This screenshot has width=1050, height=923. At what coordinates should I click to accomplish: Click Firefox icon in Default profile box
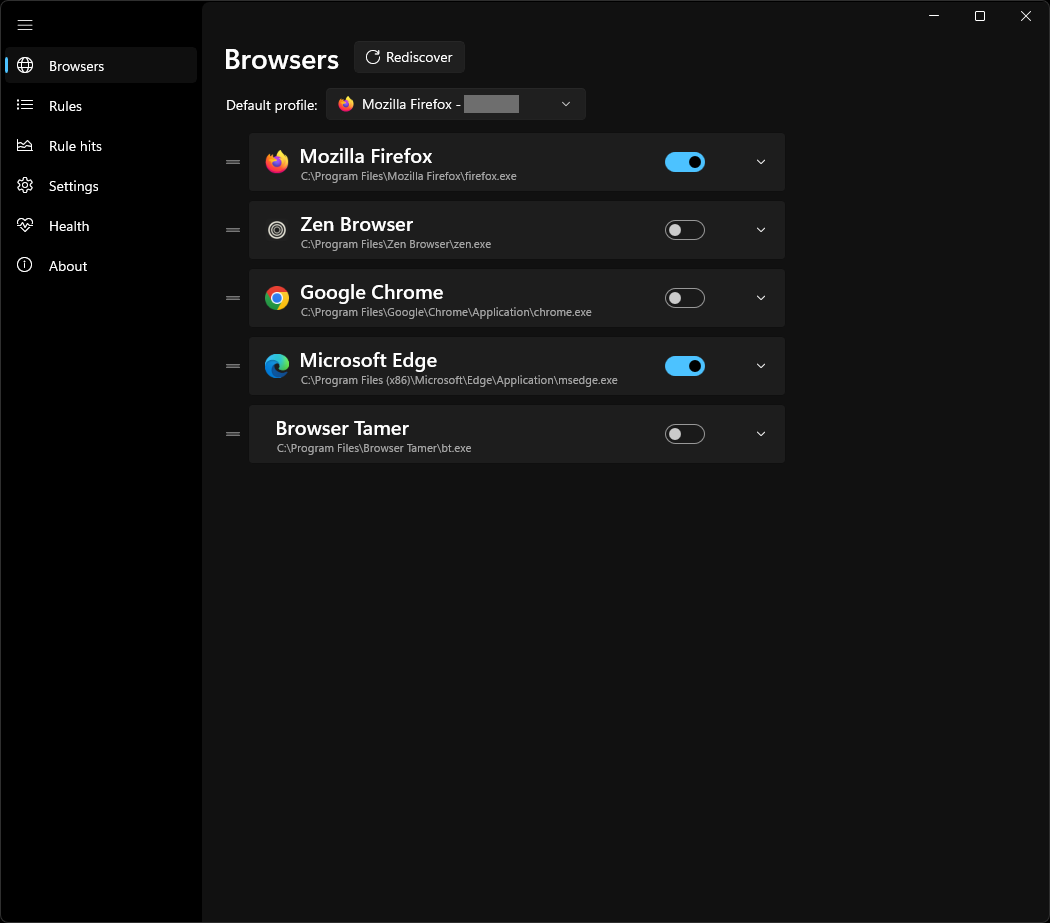click(346, 104)
